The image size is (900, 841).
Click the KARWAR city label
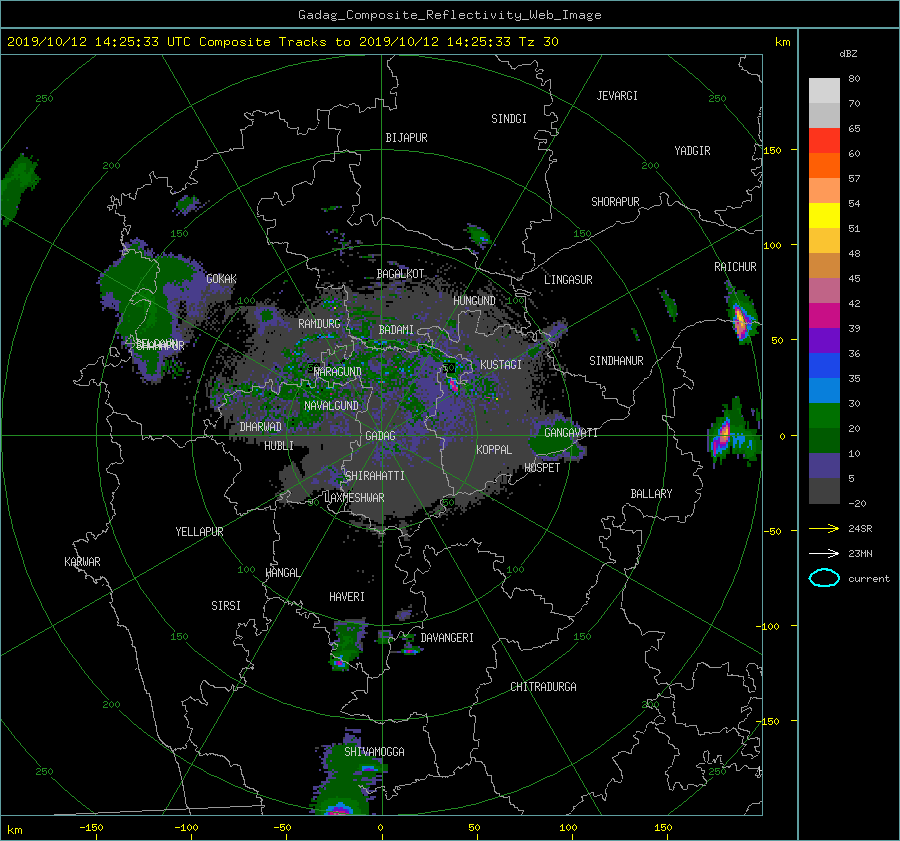[82, 562]
